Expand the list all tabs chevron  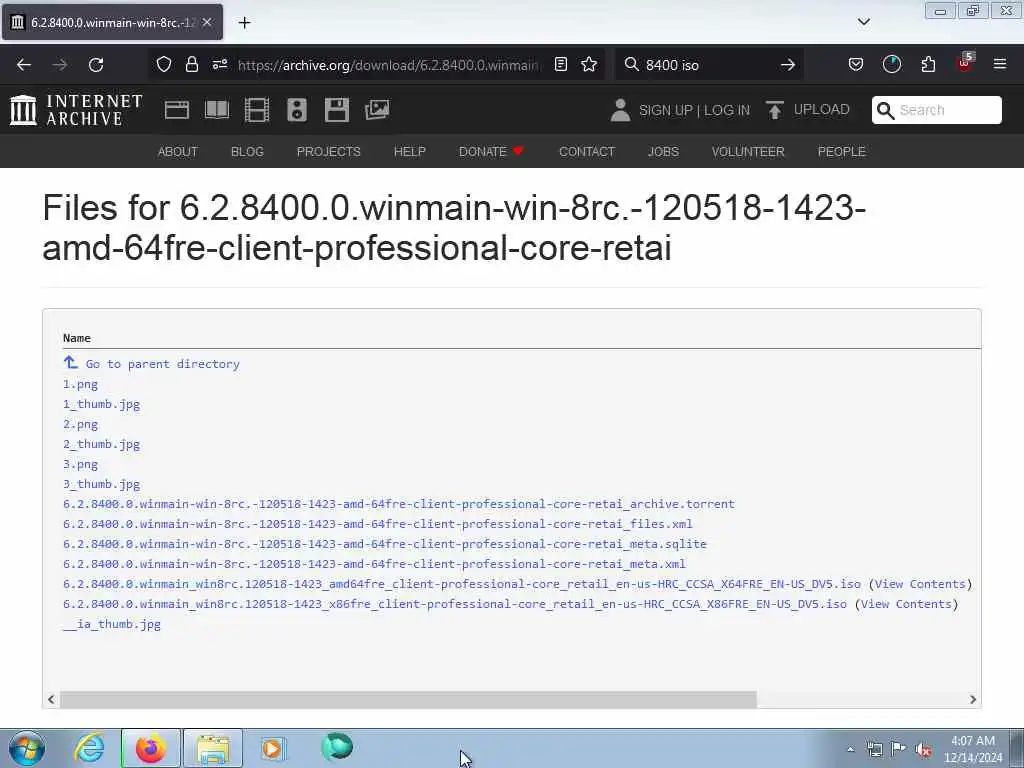tap(863, 22)
